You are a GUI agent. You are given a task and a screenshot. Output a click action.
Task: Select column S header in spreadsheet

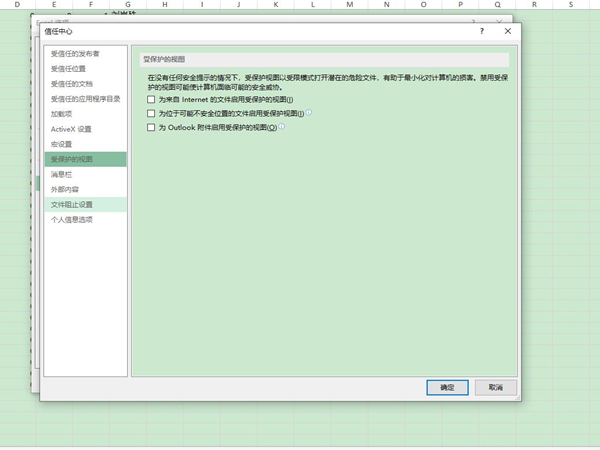point(571,5)
